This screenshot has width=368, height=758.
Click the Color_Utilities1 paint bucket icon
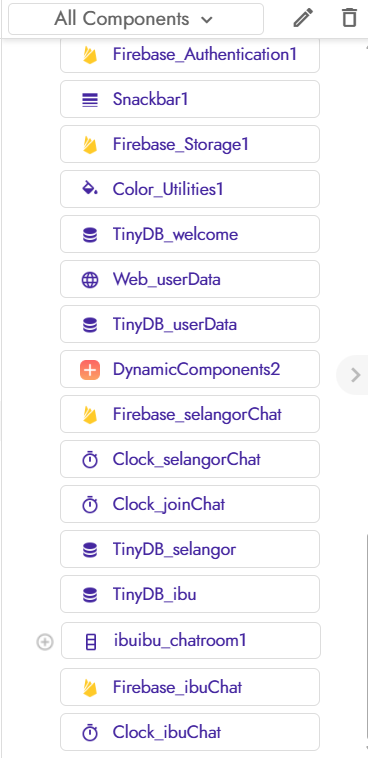point(90,190)
